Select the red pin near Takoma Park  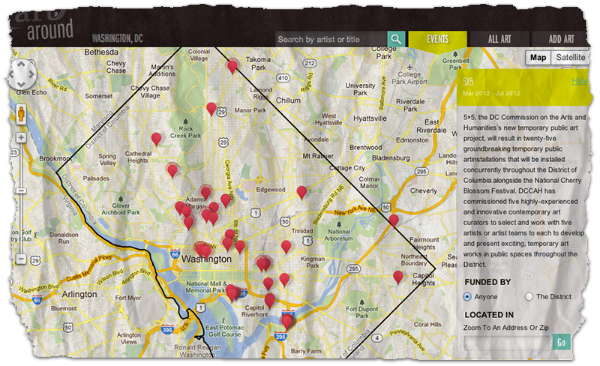coord(232,67)
